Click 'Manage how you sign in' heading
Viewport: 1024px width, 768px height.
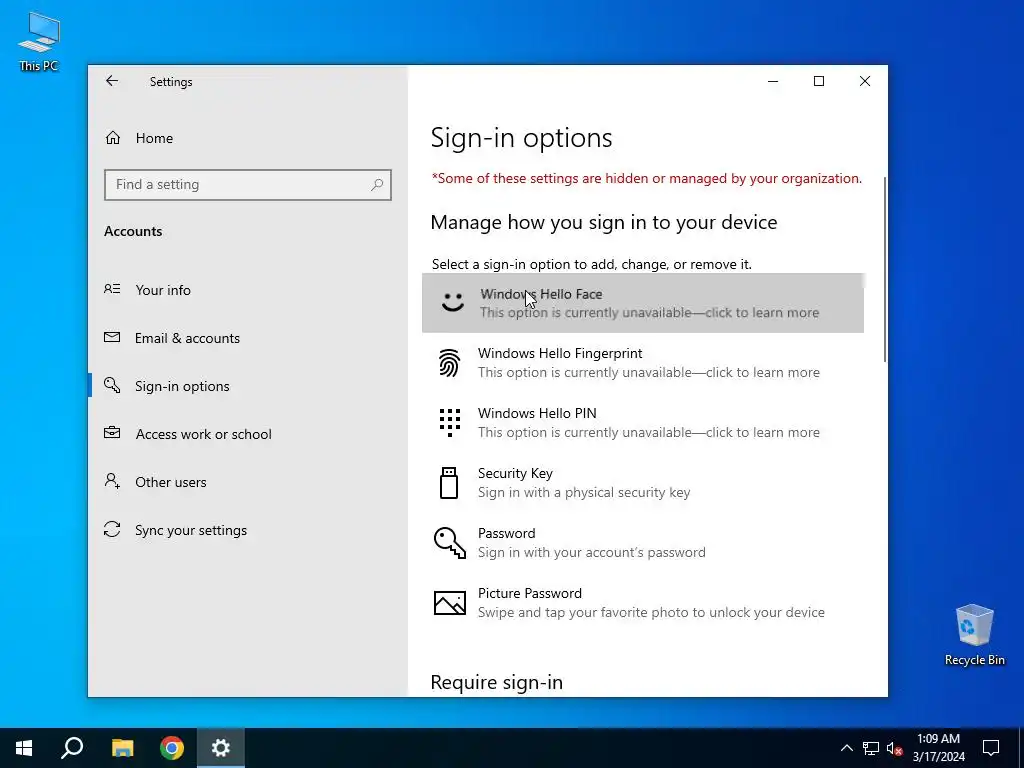click(603, 222)
